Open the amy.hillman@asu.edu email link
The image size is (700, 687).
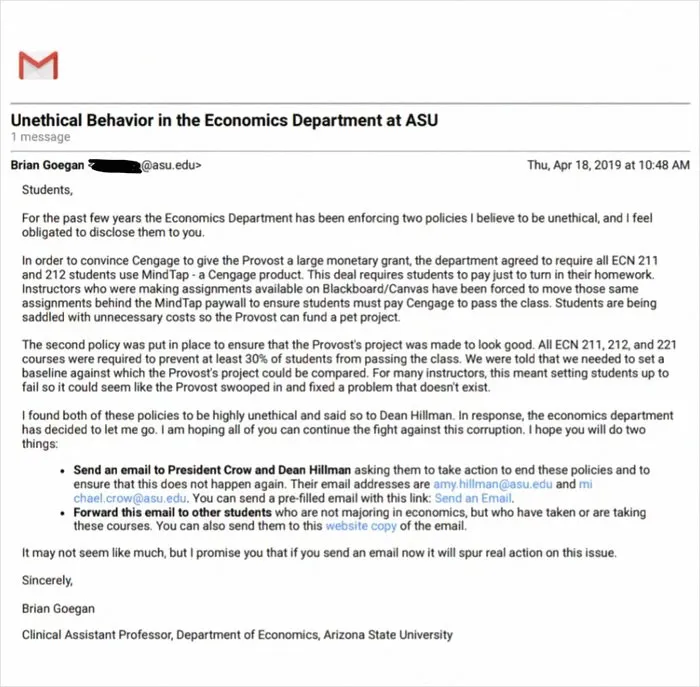click(492, 484)
